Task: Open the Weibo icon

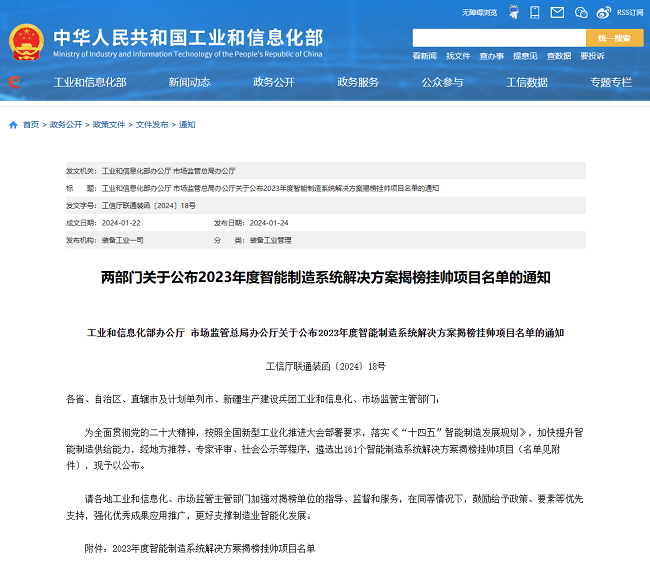Action: click(x=604, y=12)
